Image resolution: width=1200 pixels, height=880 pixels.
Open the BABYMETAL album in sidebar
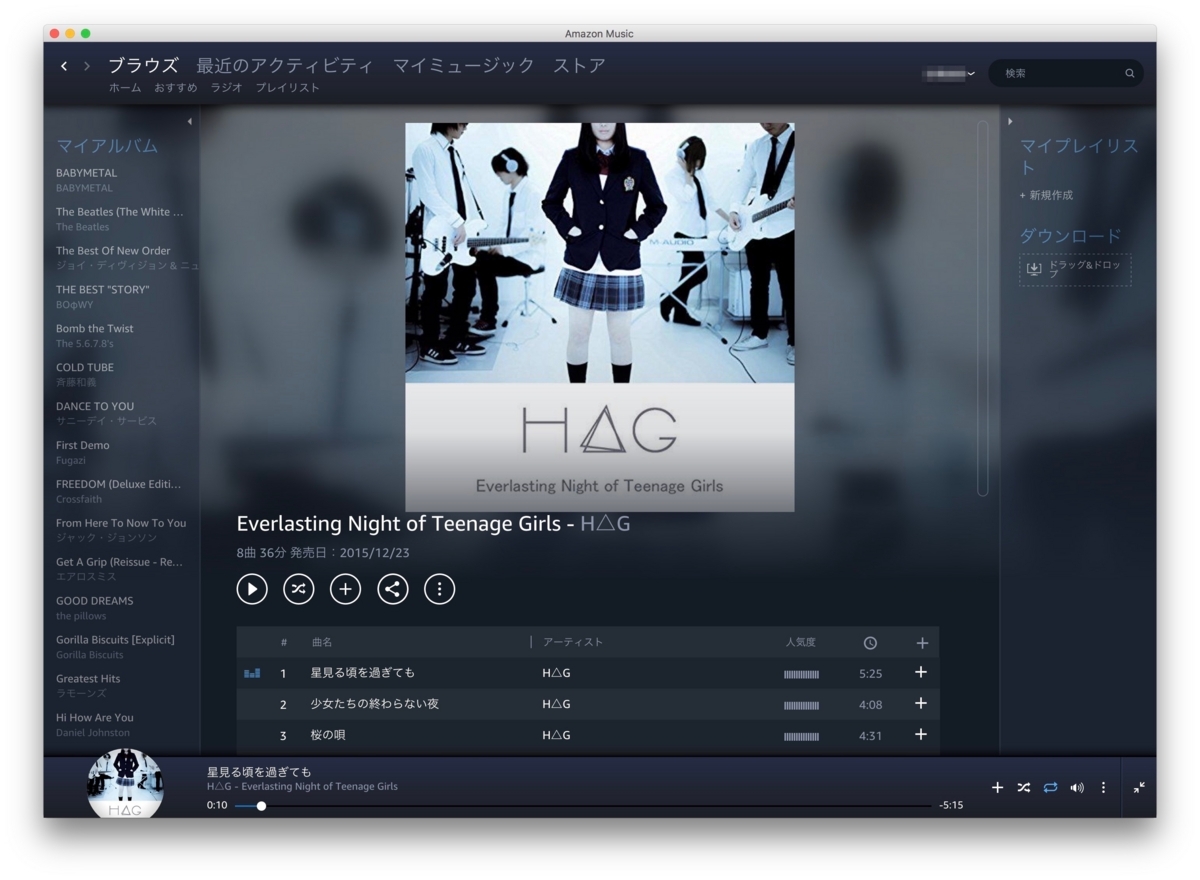pos(86,173)
